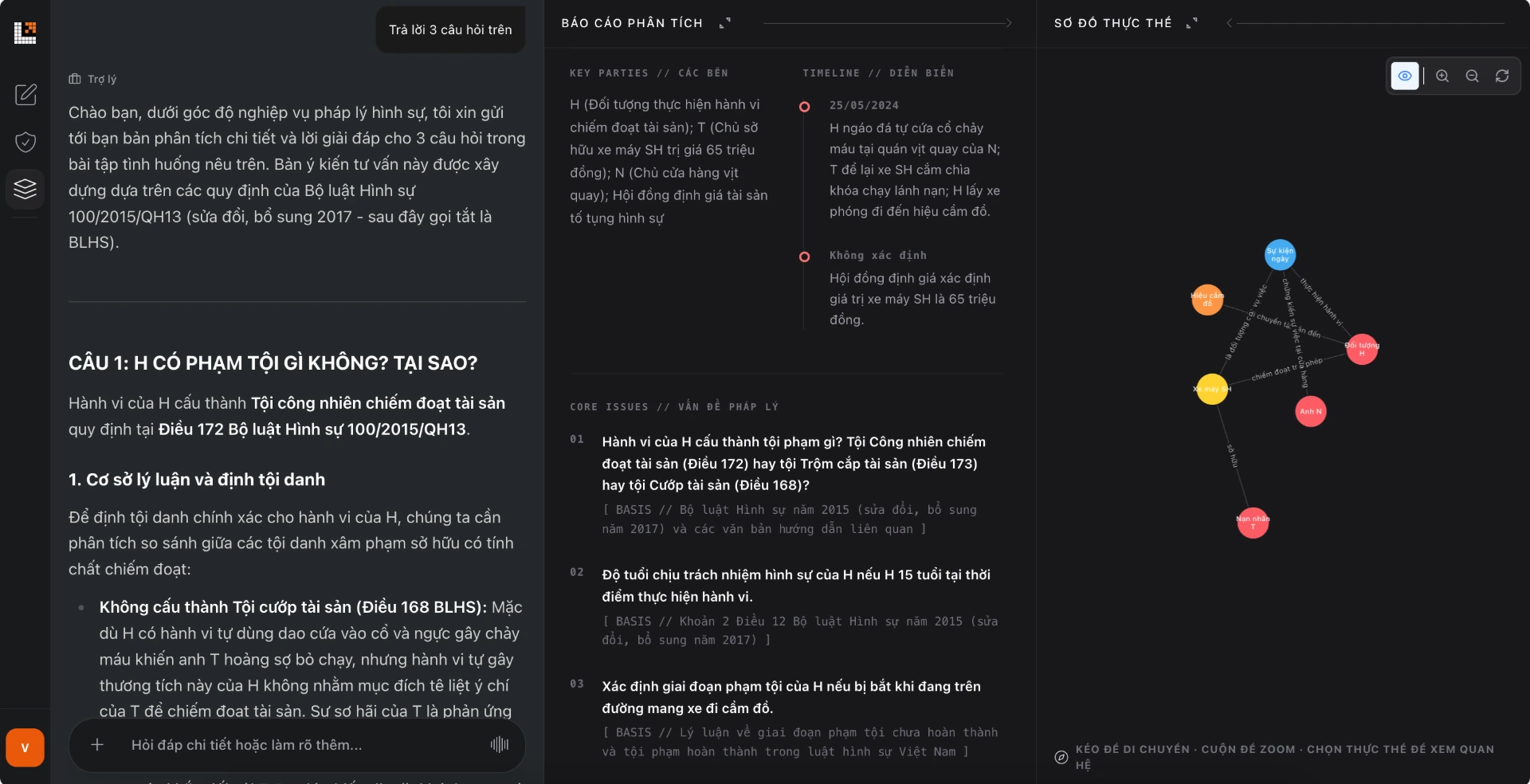Viewport: 1530px width, 784px height.
Task: Reset the entity graph with refresh icon
Action: pos(1502,76)
